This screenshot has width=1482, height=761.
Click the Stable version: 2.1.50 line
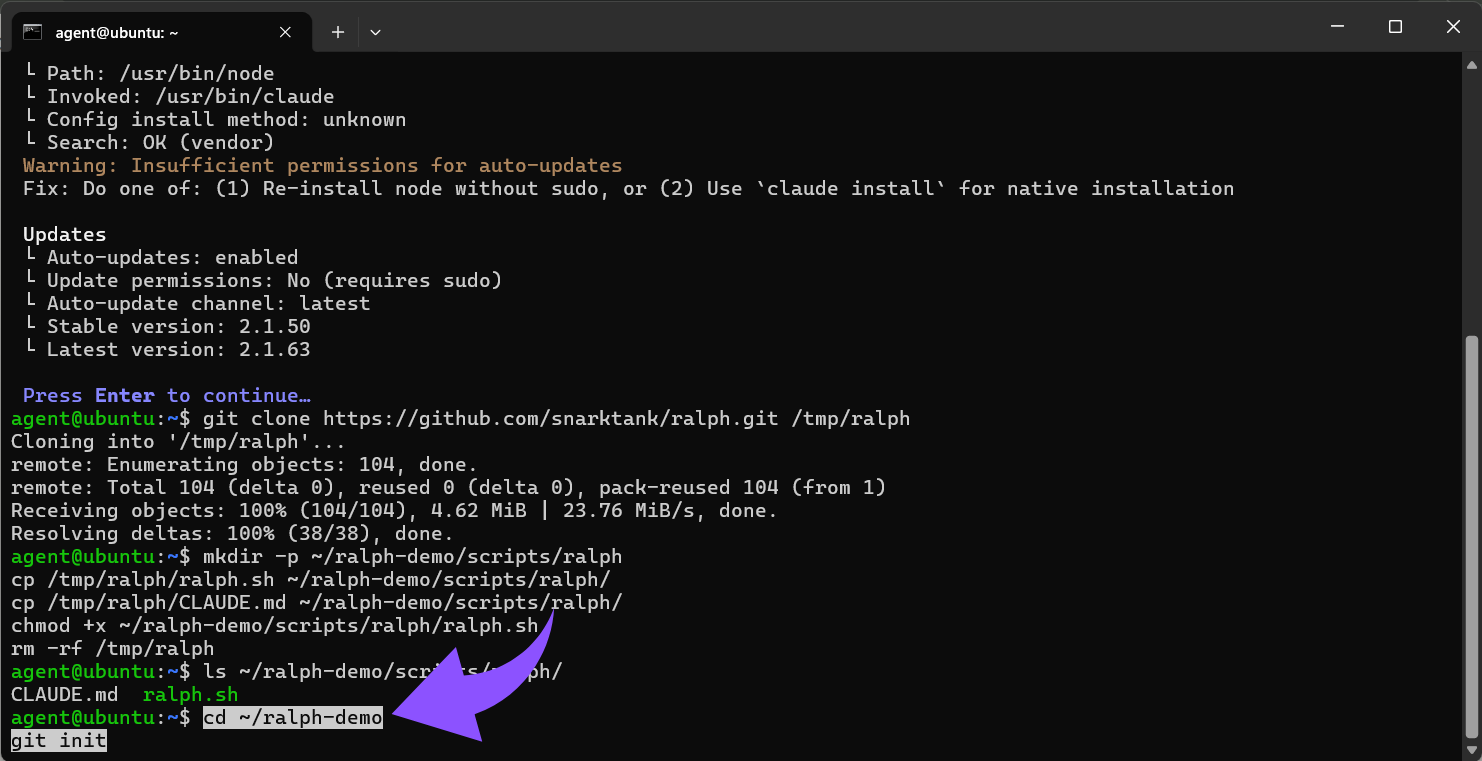(x=180, y=326)
